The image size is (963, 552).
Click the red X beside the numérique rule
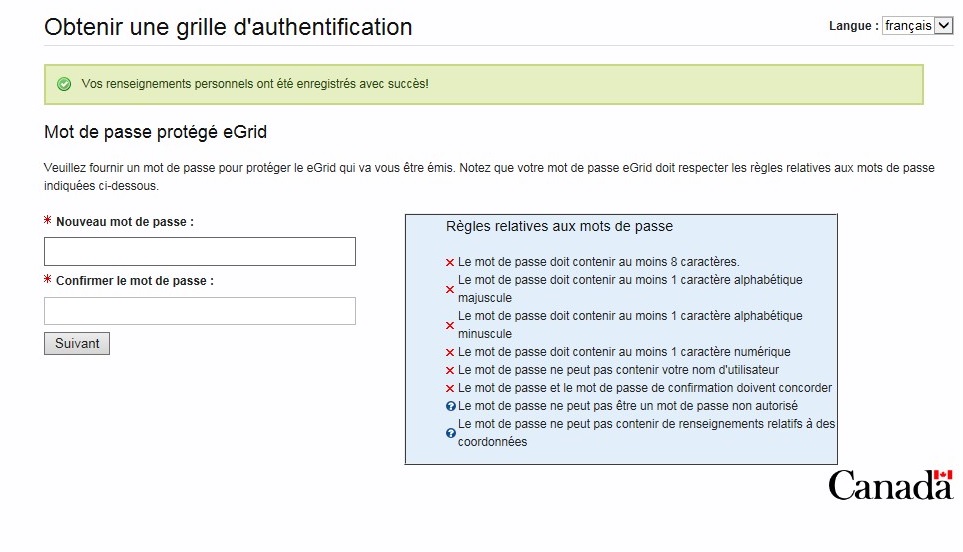450,353
